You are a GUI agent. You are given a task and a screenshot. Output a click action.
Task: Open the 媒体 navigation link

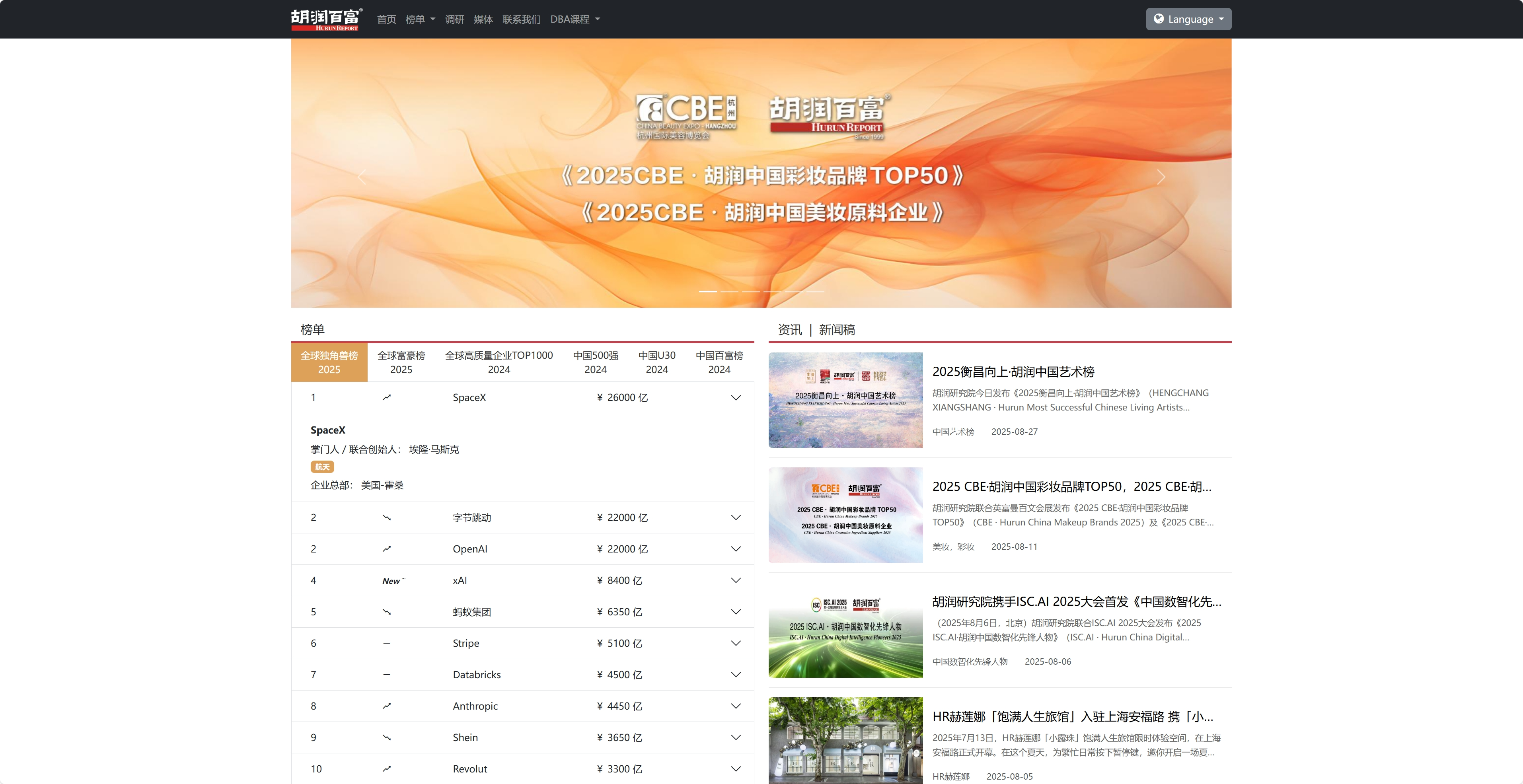pos(483,19)
